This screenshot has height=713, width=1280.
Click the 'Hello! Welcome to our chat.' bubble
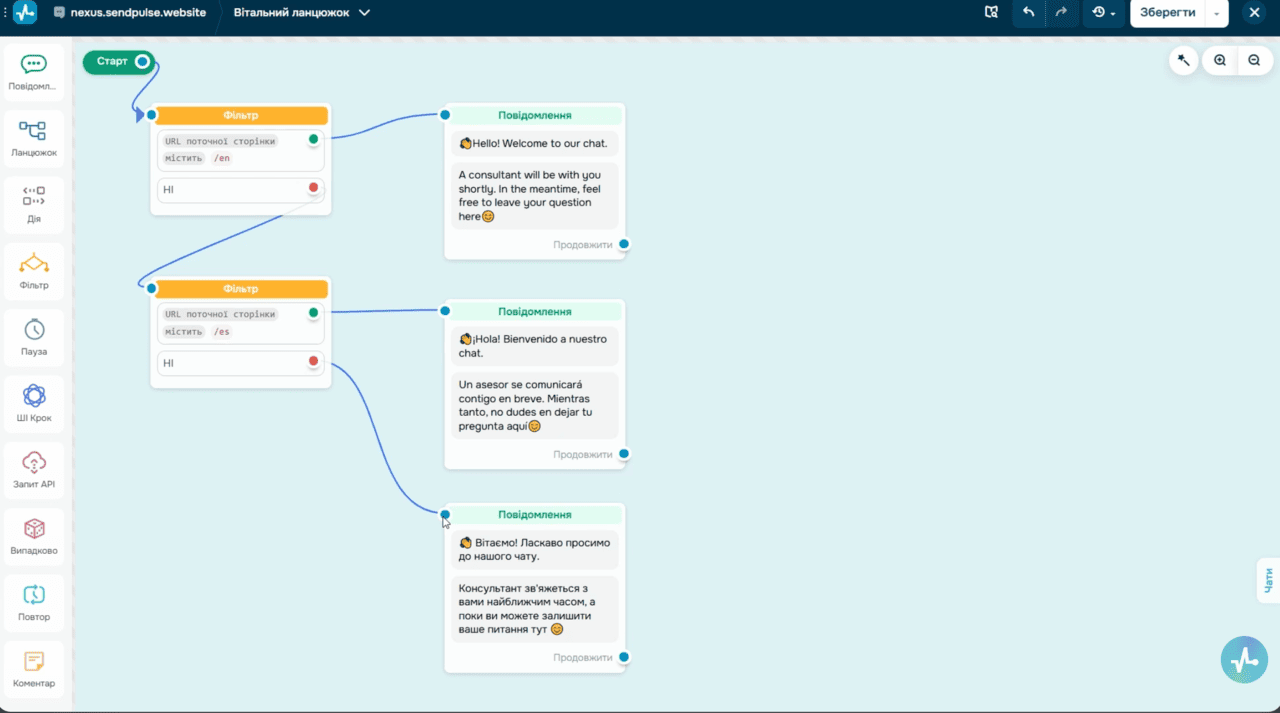(x=535, y=143)
